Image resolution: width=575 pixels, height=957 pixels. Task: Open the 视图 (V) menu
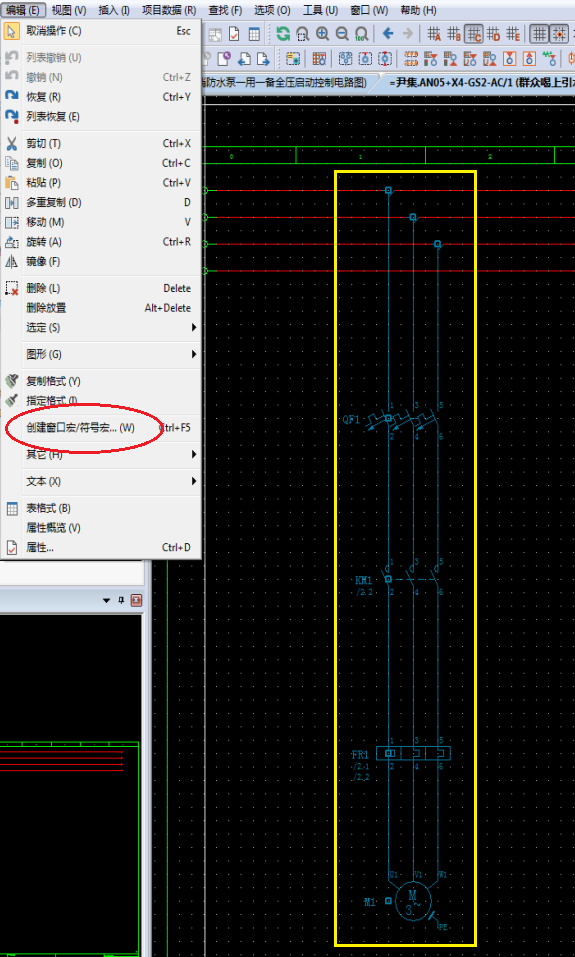tap(69, 10)
